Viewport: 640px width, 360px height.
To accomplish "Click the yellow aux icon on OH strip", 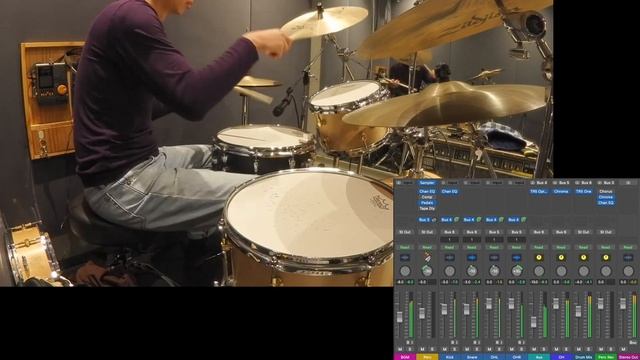I will tap(561, 258).
